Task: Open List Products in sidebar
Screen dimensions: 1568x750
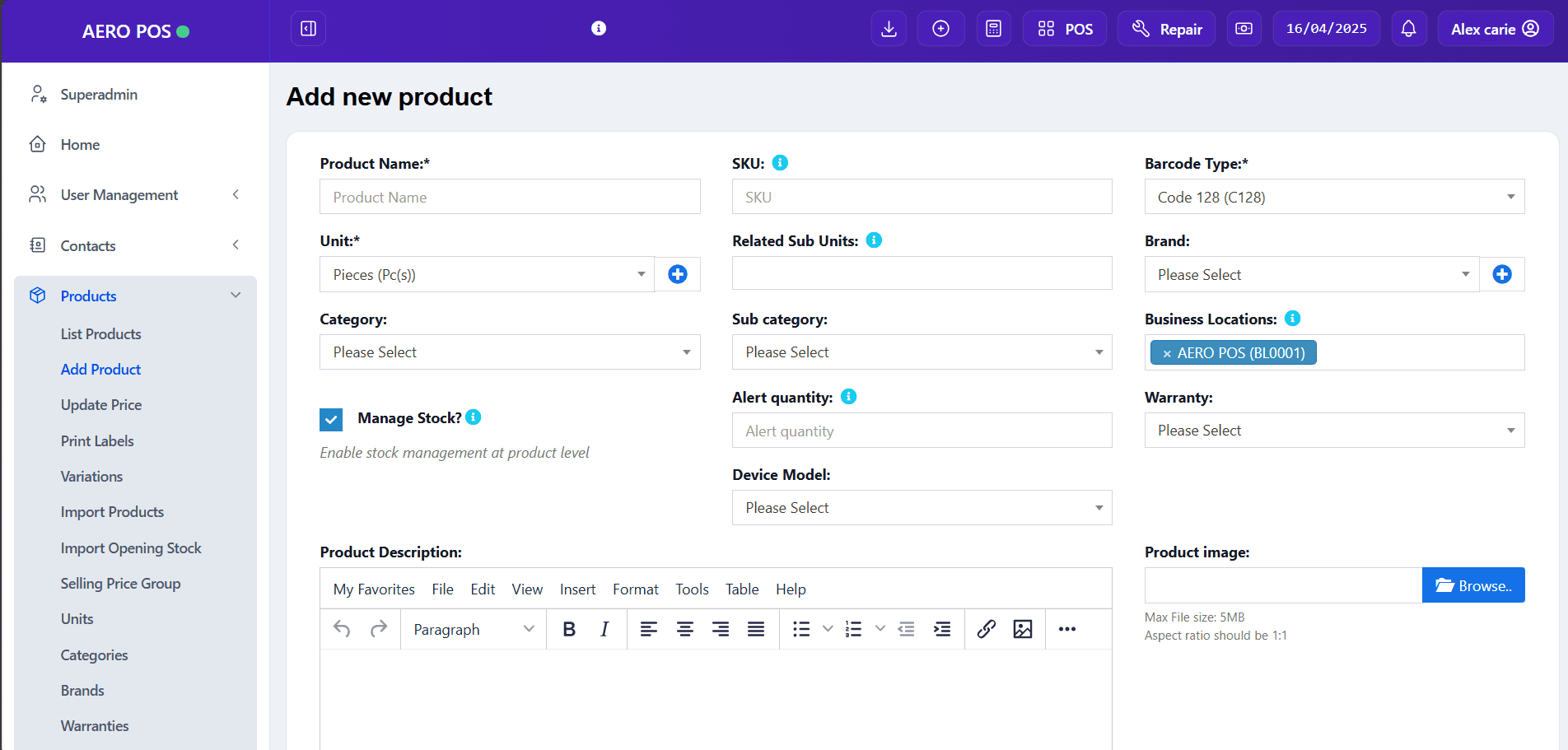Action: tap(100, 334)
